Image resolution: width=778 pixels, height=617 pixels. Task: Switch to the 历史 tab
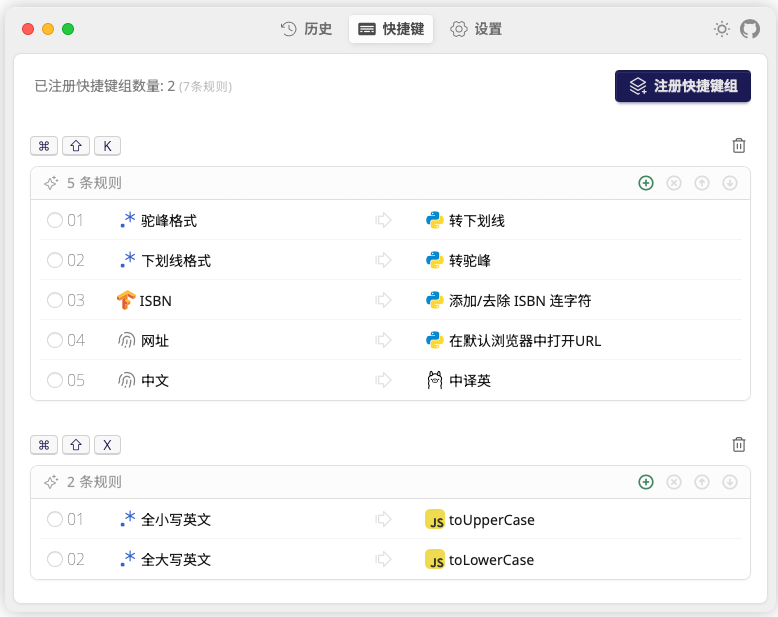(306, 30)
